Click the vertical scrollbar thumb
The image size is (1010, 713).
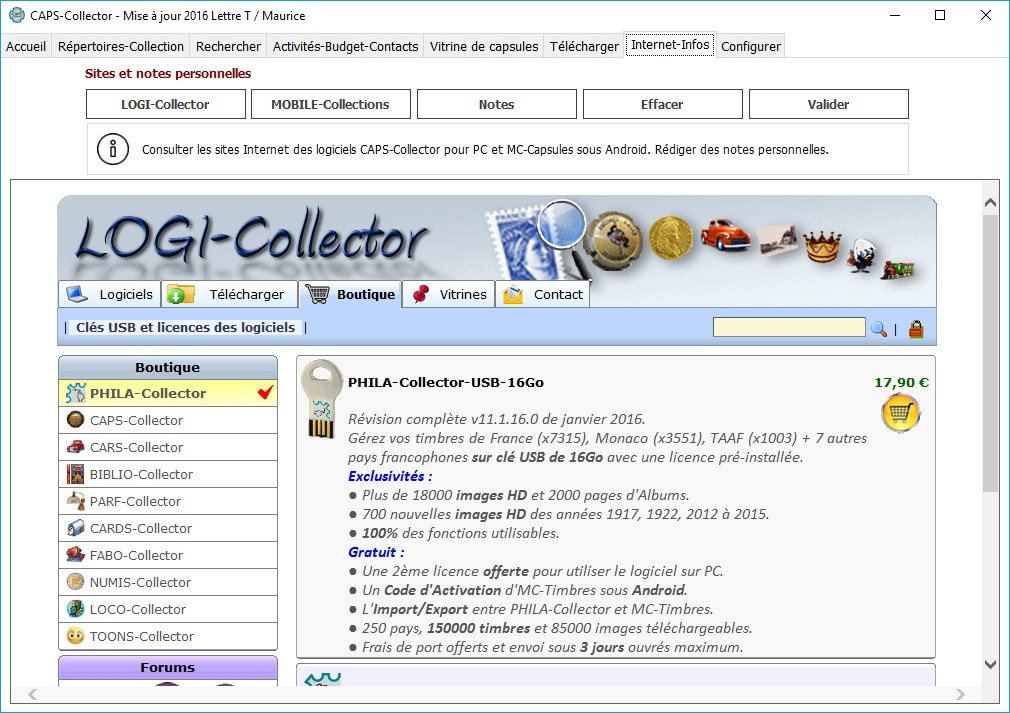click(991, 354)
